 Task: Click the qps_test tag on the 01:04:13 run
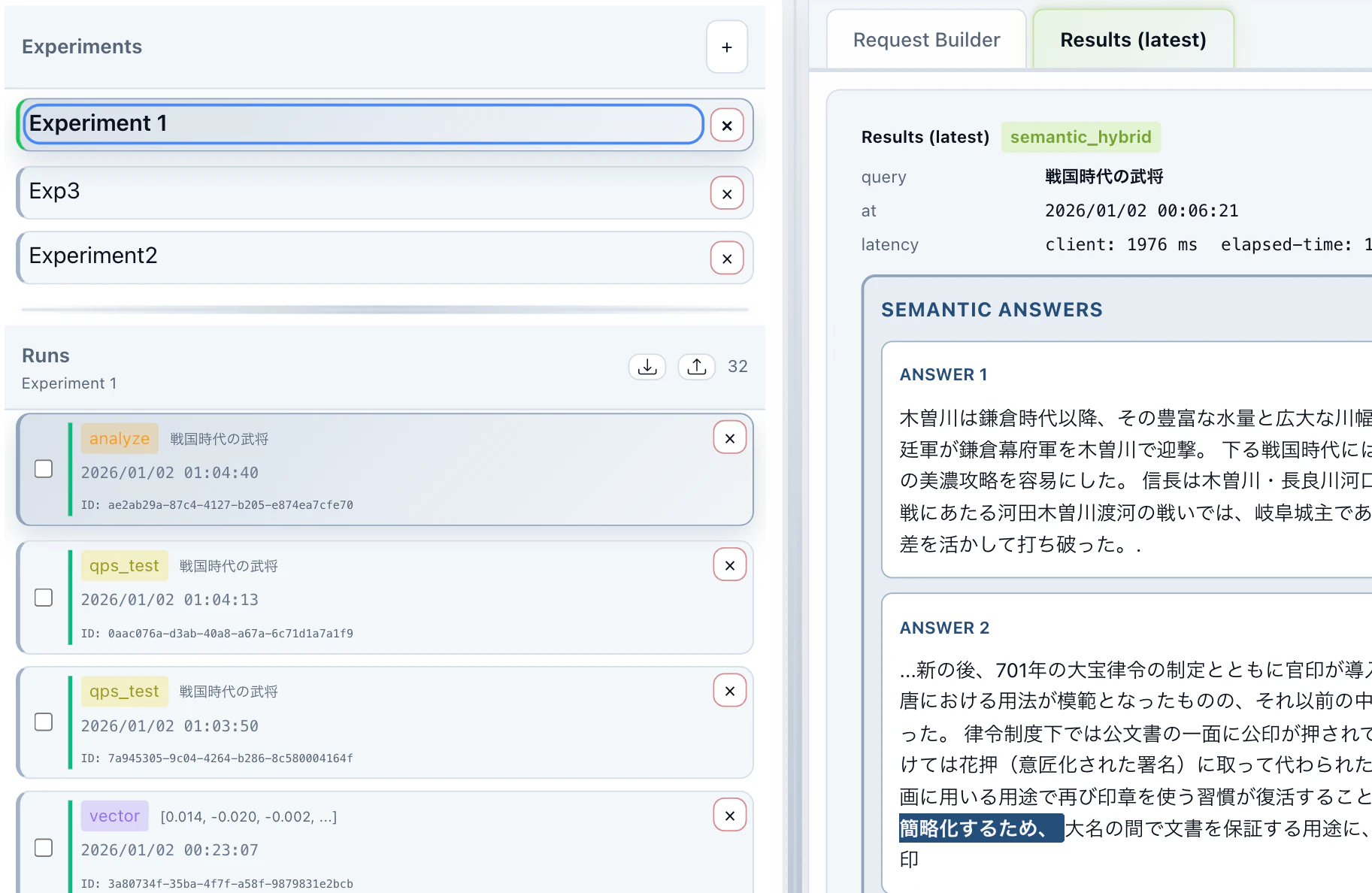[x=124, y=566]
